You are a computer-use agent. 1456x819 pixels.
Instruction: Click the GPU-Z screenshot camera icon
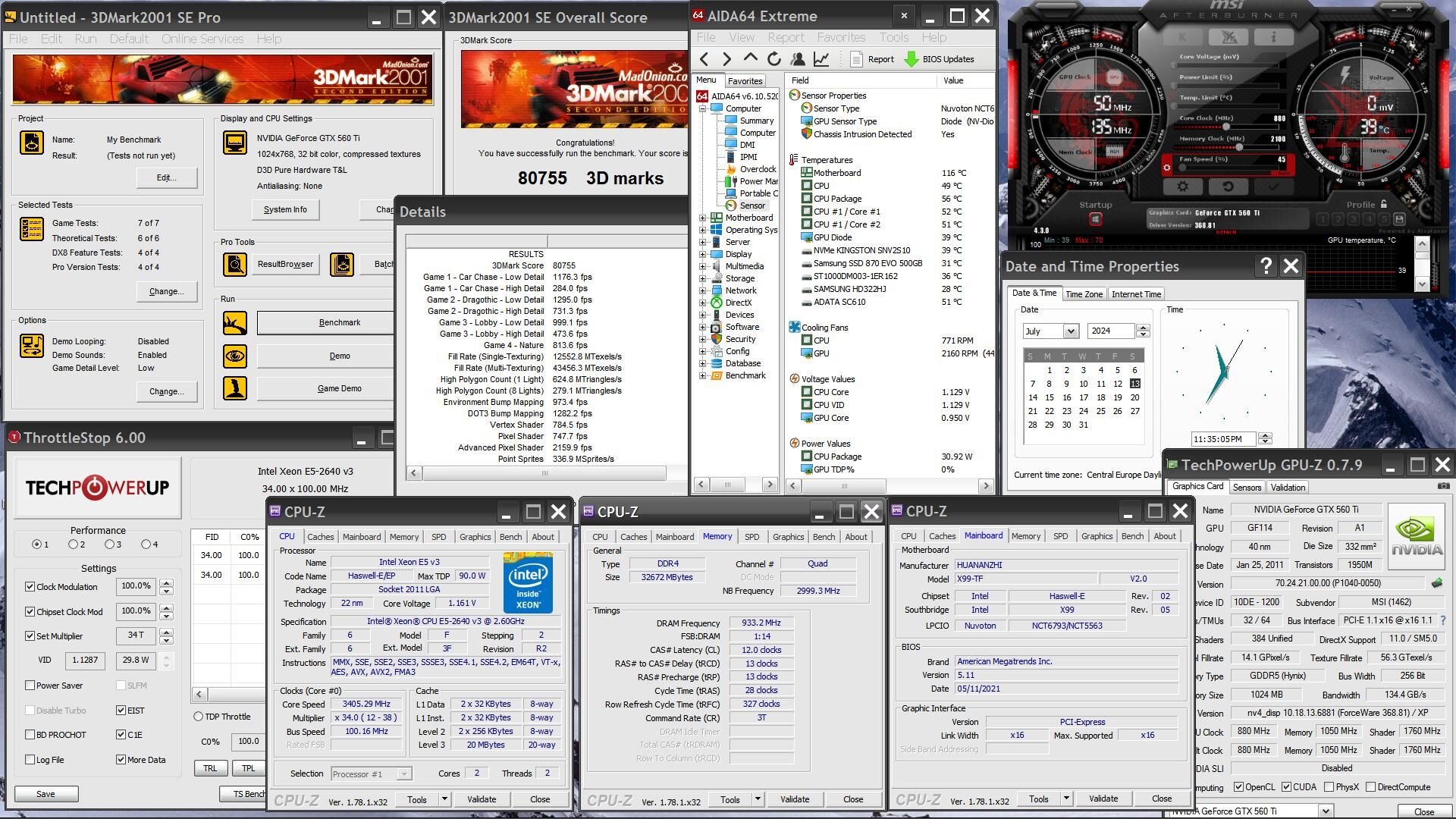[x=1443, y=486]
